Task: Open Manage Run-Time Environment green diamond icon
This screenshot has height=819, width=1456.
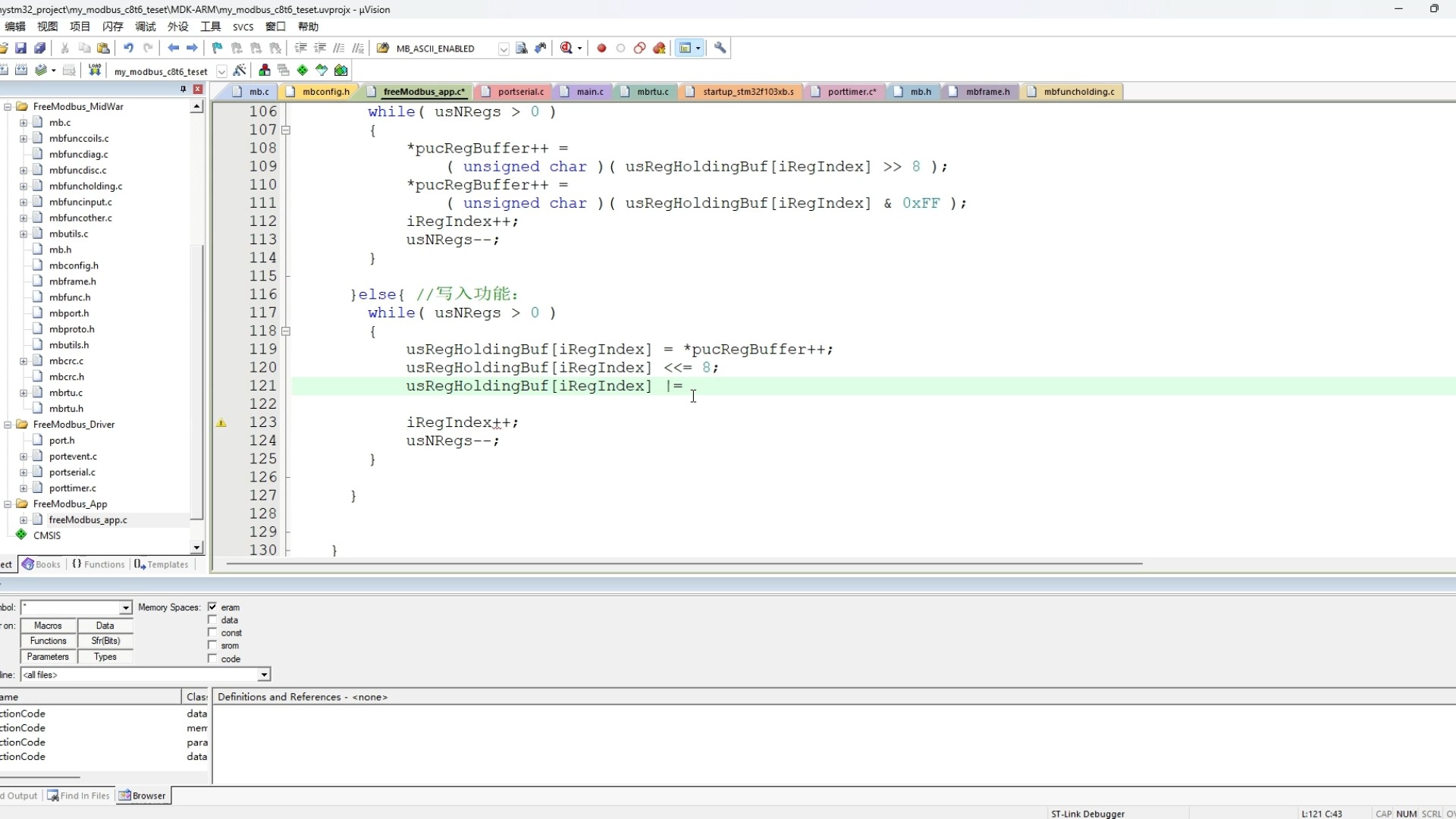Action: pyautogui.click(x=303, y=71)
